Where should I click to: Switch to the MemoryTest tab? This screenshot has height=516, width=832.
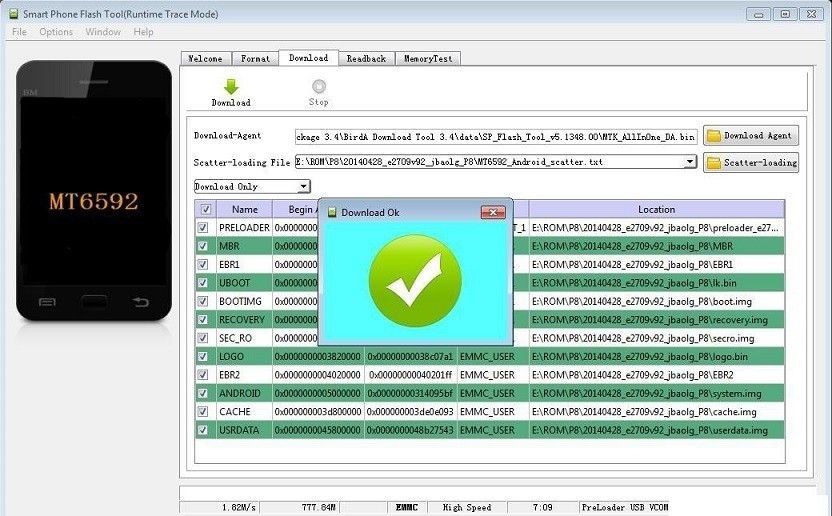tap(428, 59)
